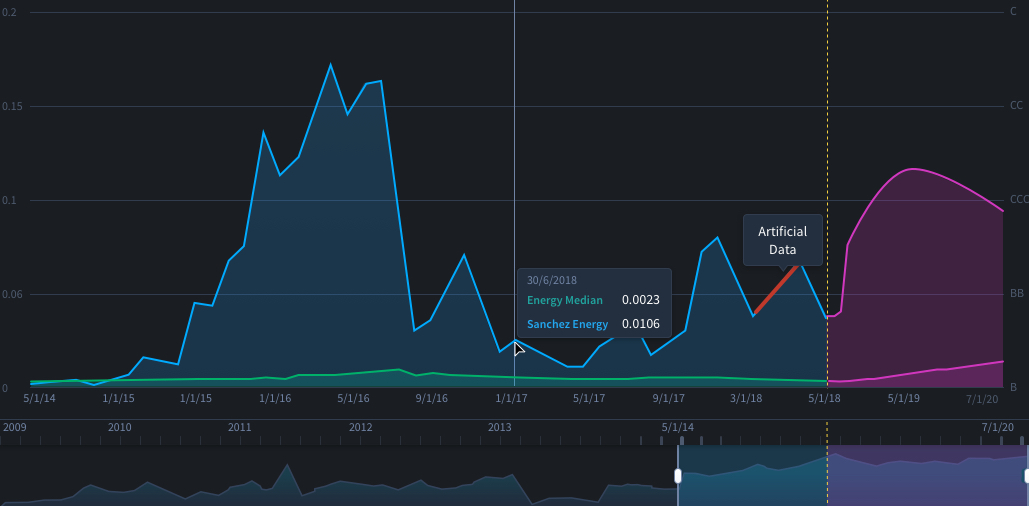The width and height of the screenshot is (1029, 506).
Task: Click the highest peak of the blue line
Action: tap(331, 65)
